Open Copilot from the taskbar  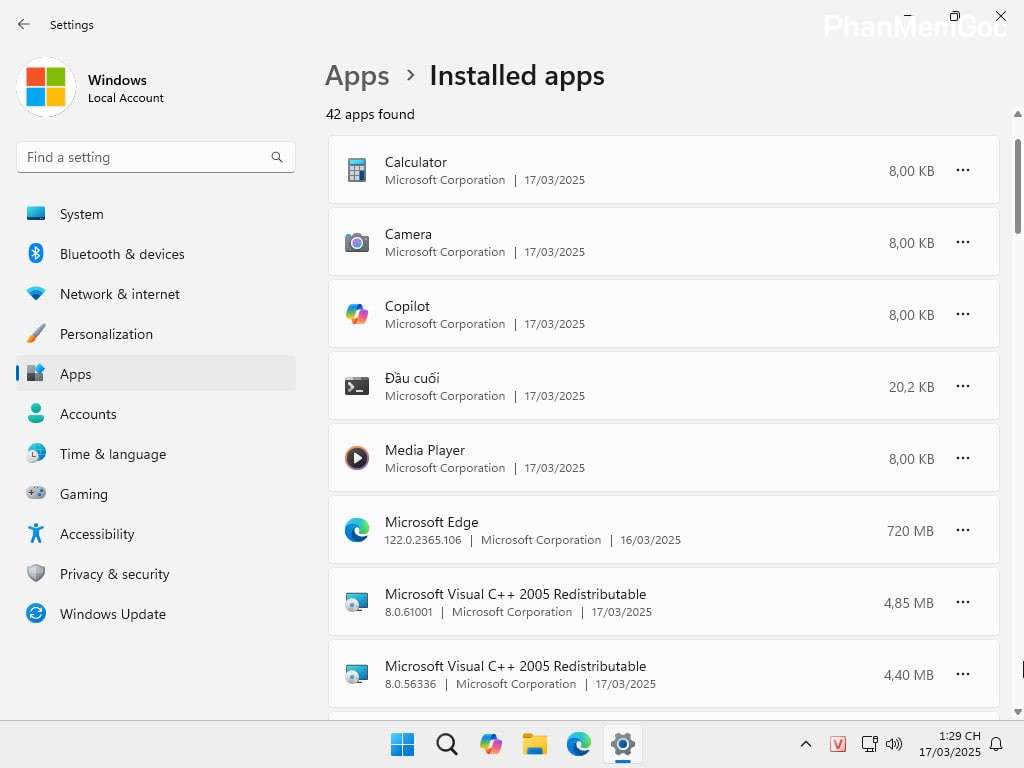click(x=491, y=744)
